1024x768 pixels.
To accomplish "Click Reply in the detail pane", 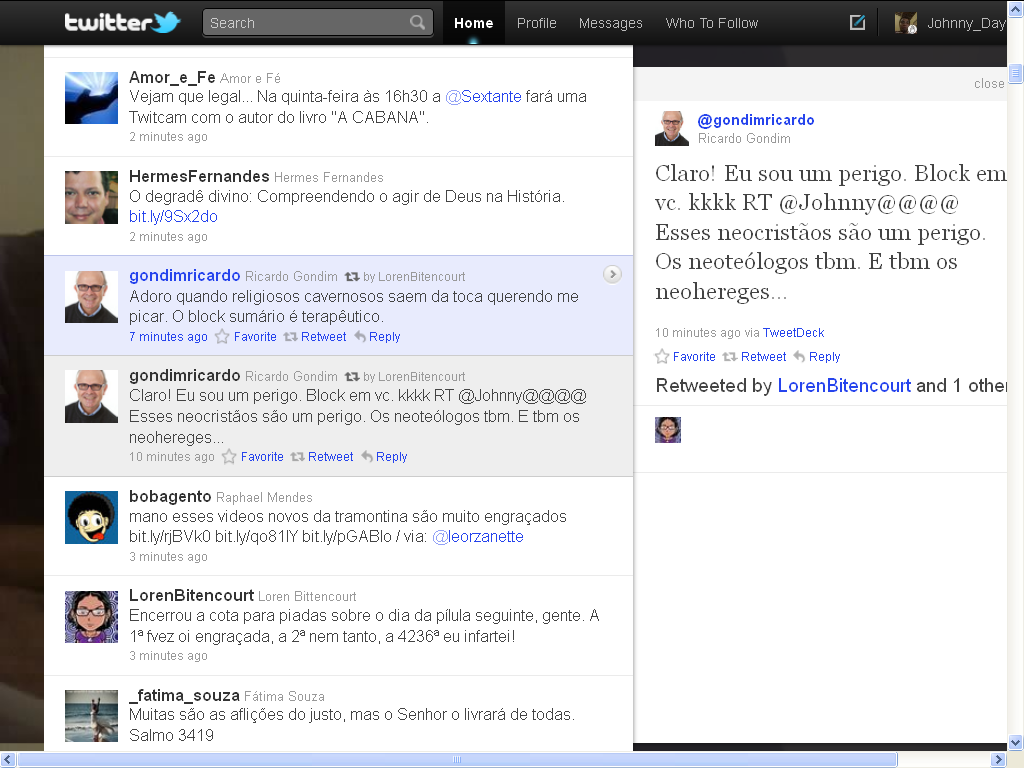I will 824,357.
